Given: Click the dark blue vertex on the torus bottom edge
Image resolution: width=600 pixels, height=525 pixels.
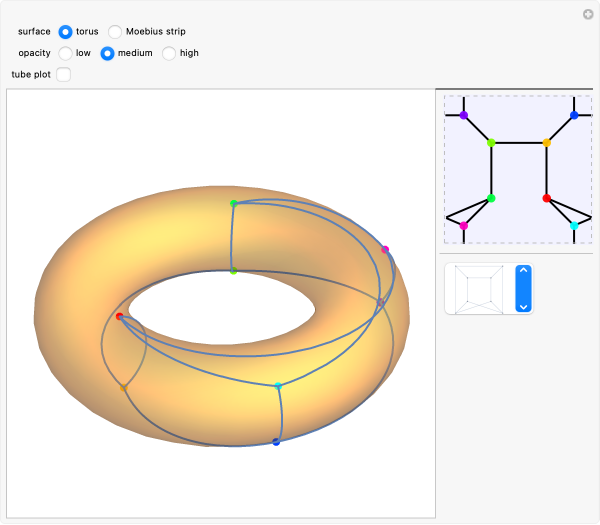Looking at the screenshot, I should point(276,441).
